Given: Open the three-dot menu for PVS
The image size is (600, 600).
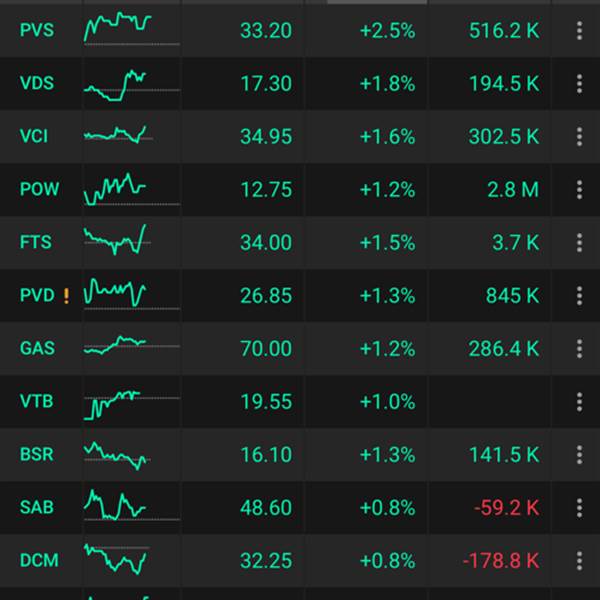Looking at the screenshot, I should click(579, 31).
